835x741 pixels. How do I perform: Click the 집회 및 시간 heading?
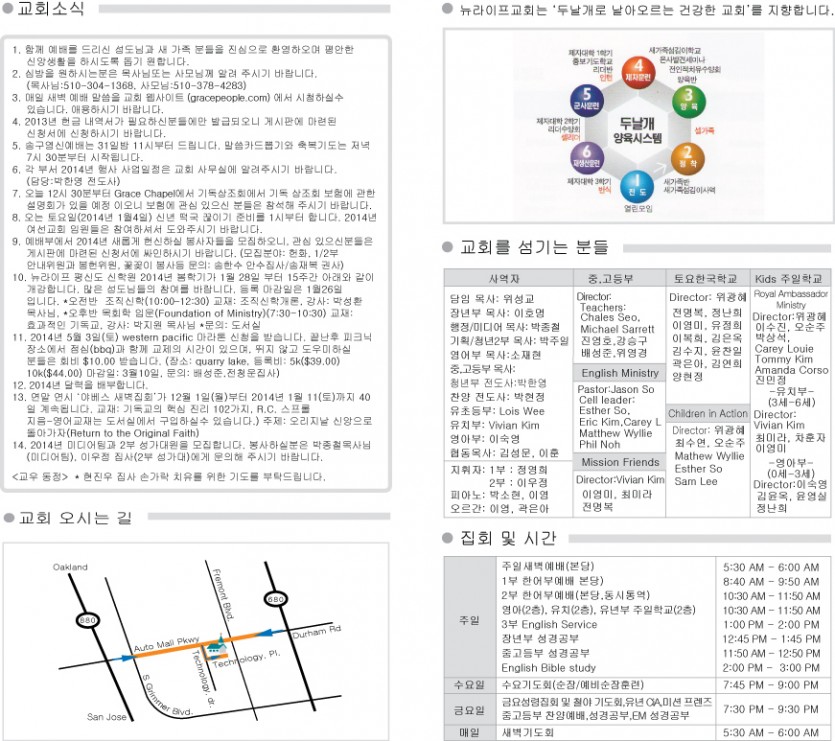(x=508, y=538)
